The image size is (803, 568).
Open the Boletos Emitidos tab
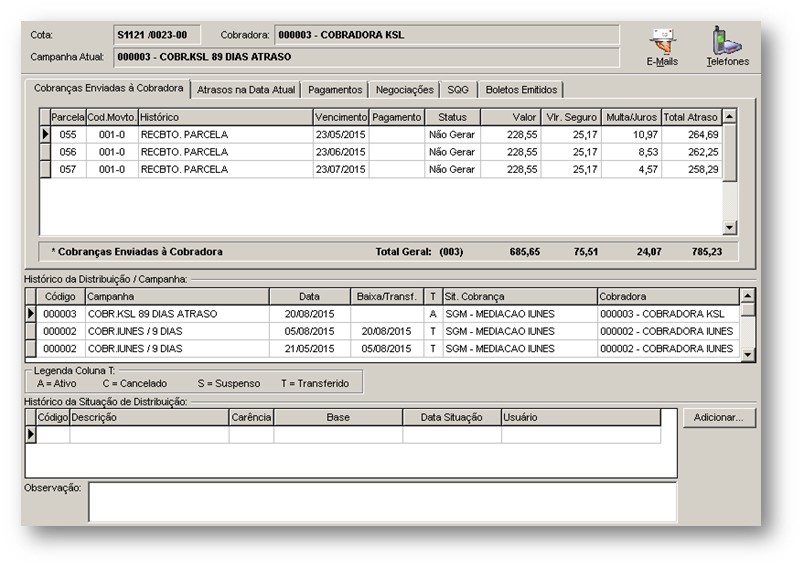point(521,90)
